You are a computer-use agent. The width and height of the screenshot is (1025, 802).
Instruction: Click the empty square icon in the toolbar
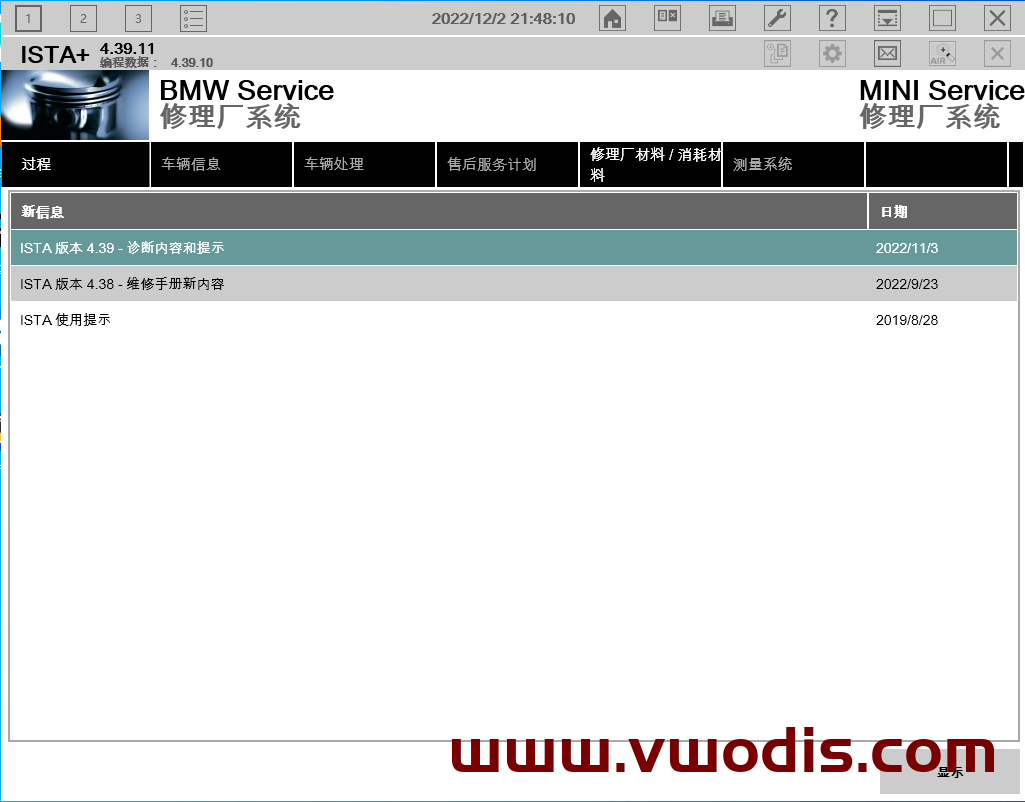tap(941, 17)
